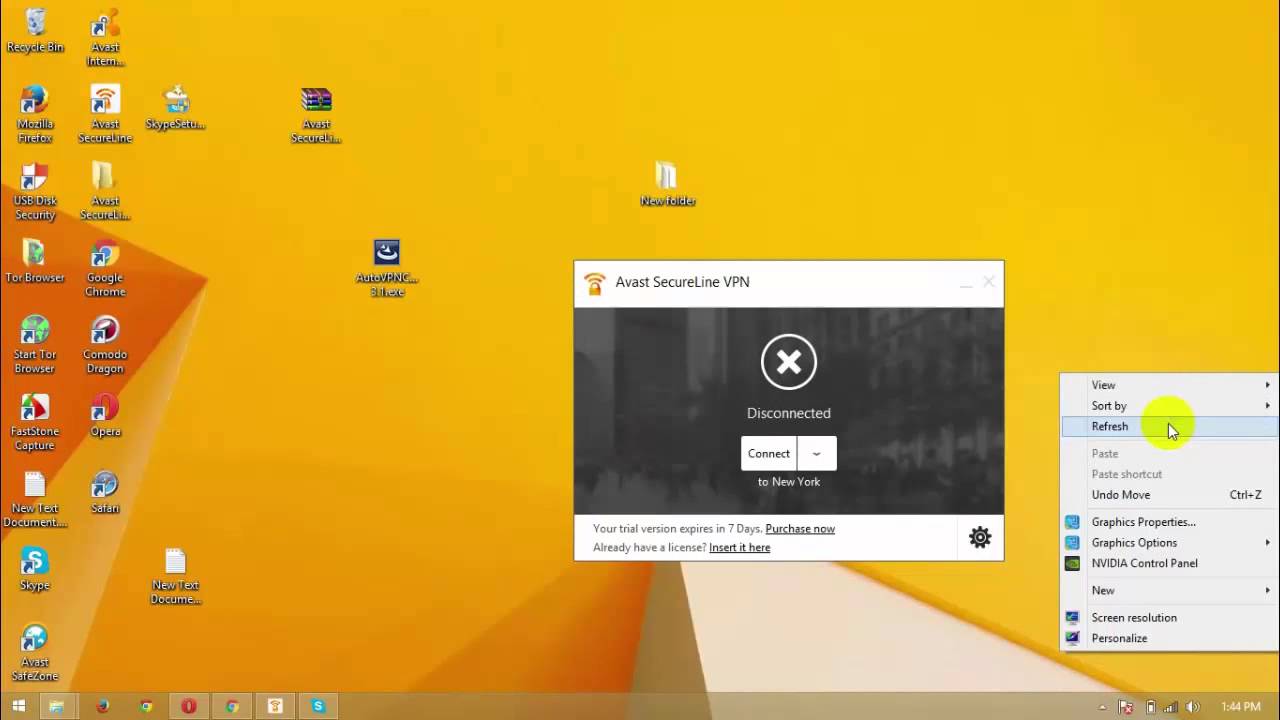Select the Safari desktop icon
The width and height of the screenshot is (1280, 720).
pos(105,492)
